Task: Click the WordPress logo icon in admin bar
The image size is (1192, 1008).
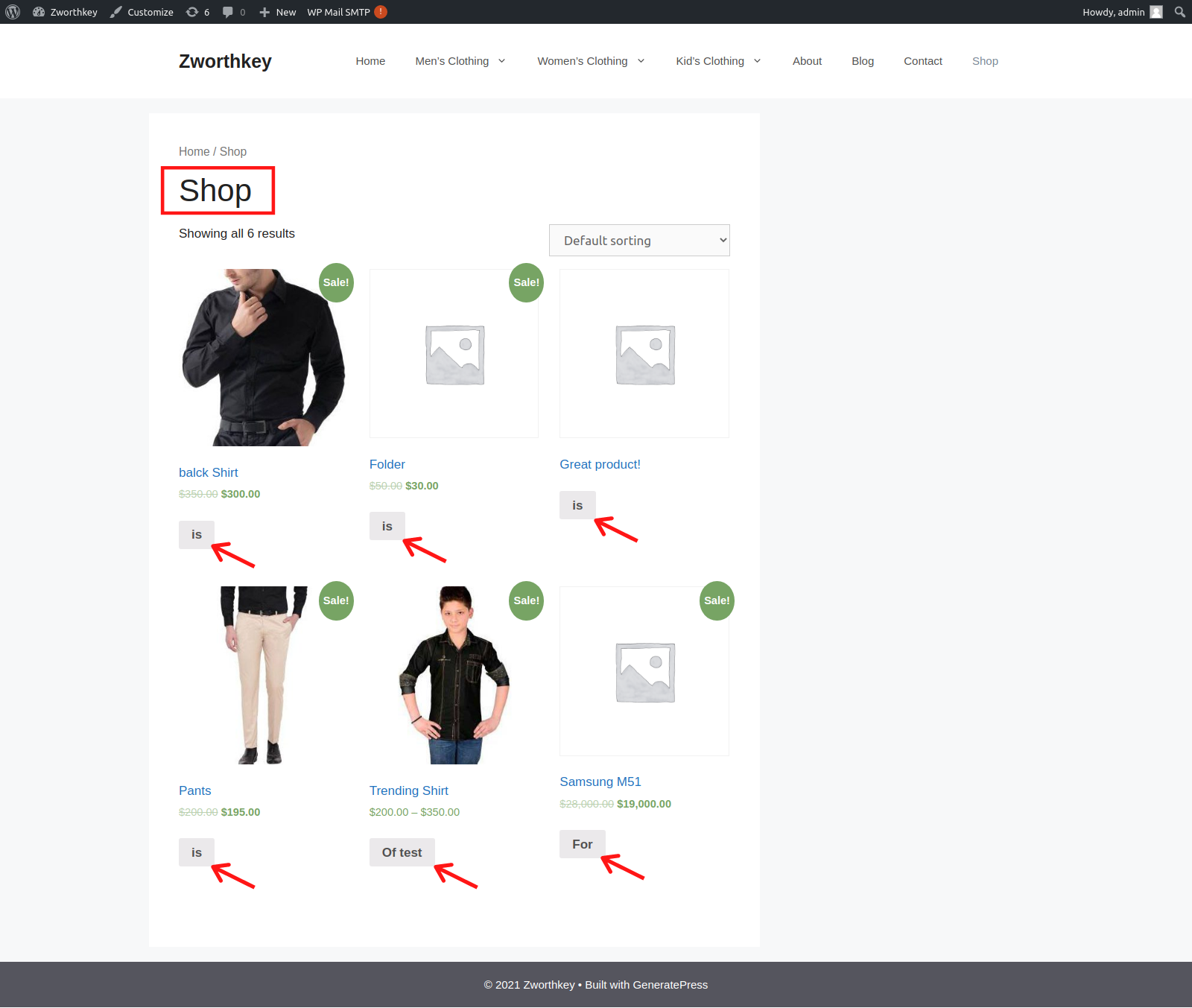Action: (13, 12)
